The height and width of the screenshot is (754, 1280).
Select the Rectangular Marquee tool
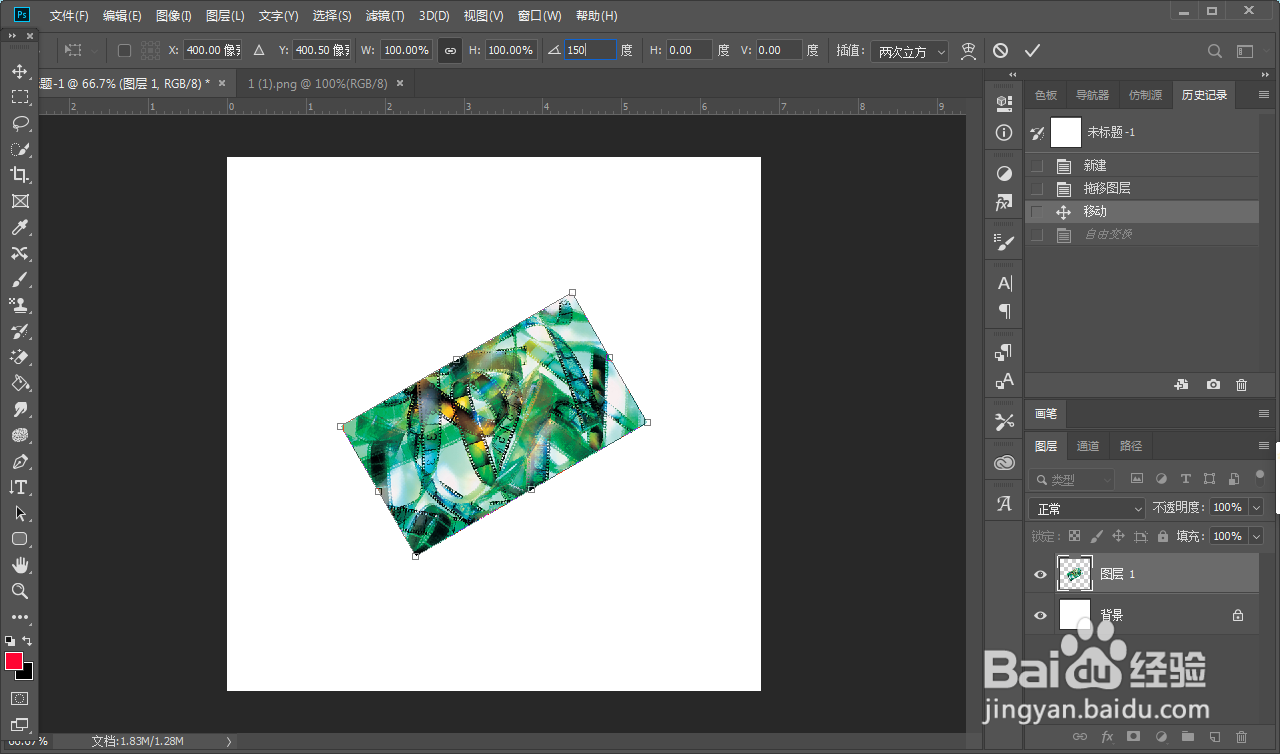[19, 97]
